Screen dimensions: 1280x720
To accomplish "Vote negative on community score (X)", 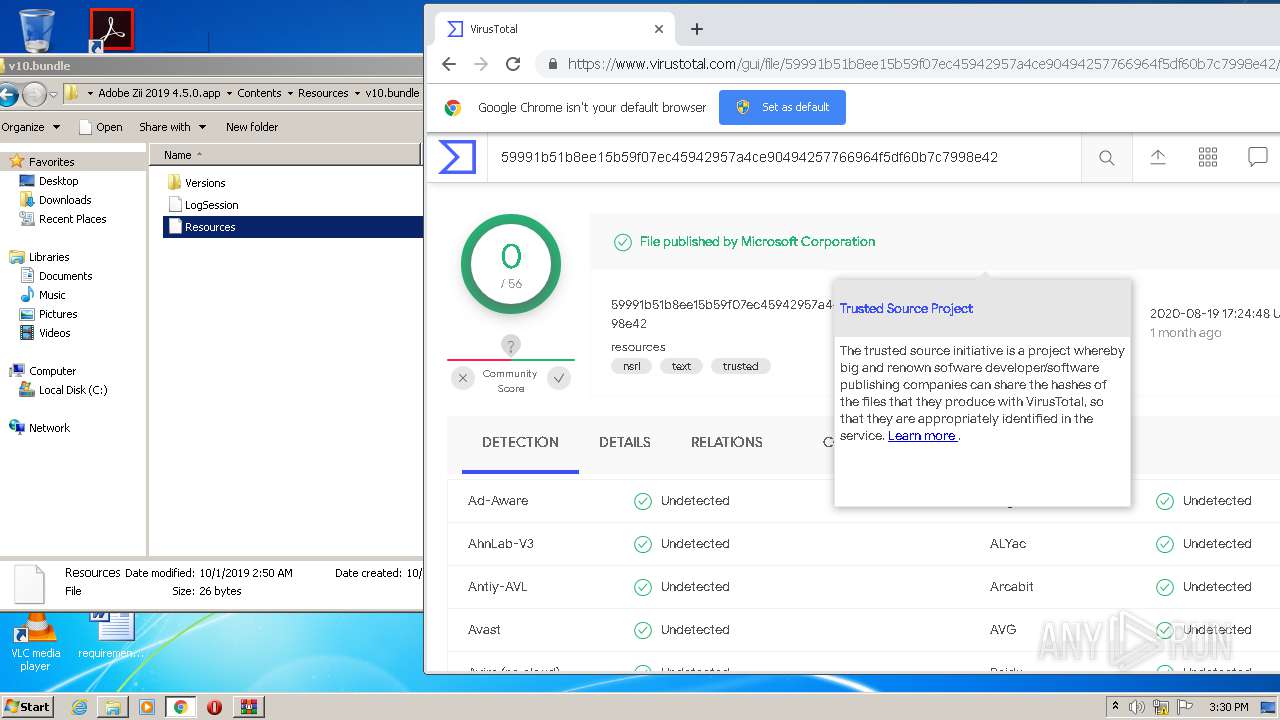I will [462, 378].
